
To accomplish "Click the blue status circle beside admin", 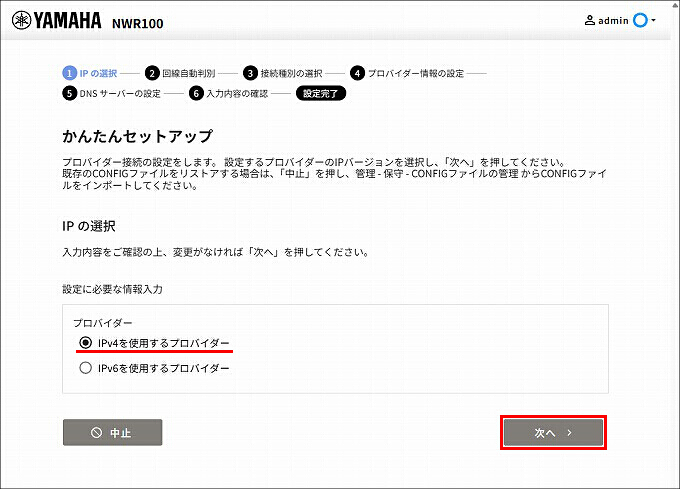I will click(640, 20).
